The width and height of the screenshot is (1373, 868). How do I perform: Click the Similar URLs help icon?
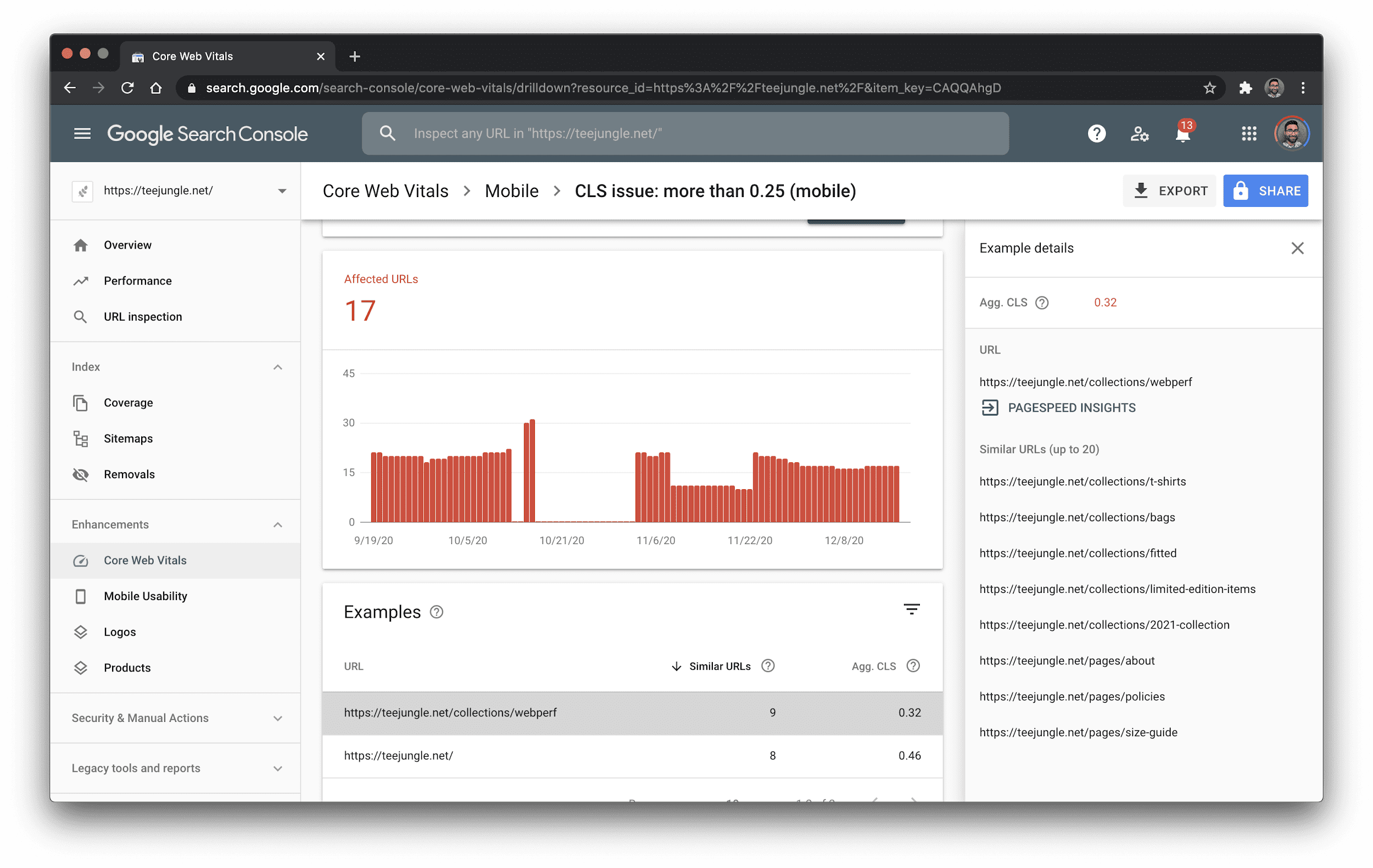tap(770, 666)
